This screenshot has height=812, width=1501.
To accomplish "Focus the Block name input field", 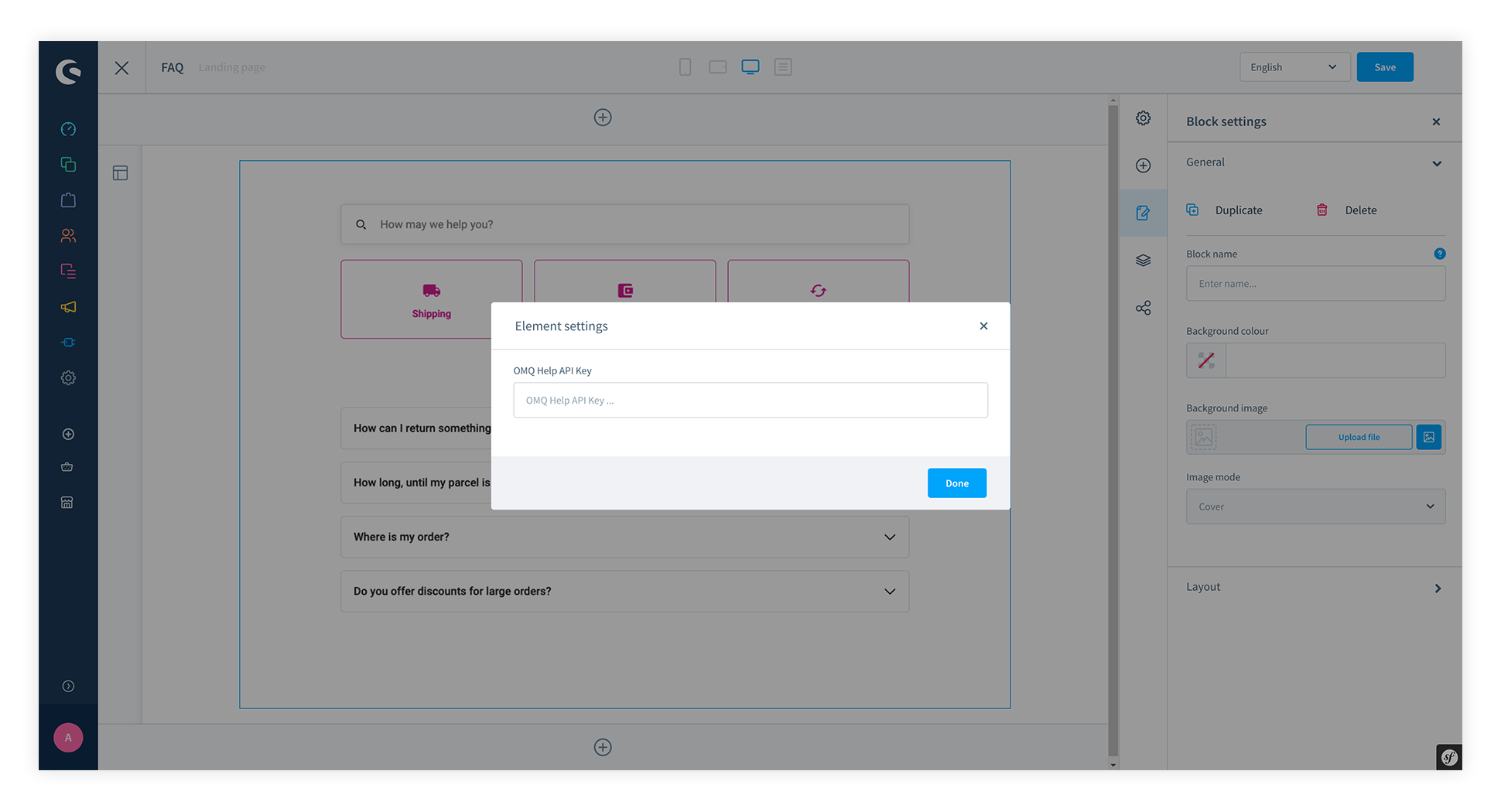I will pyautogui.click(x=1315, y=284).
